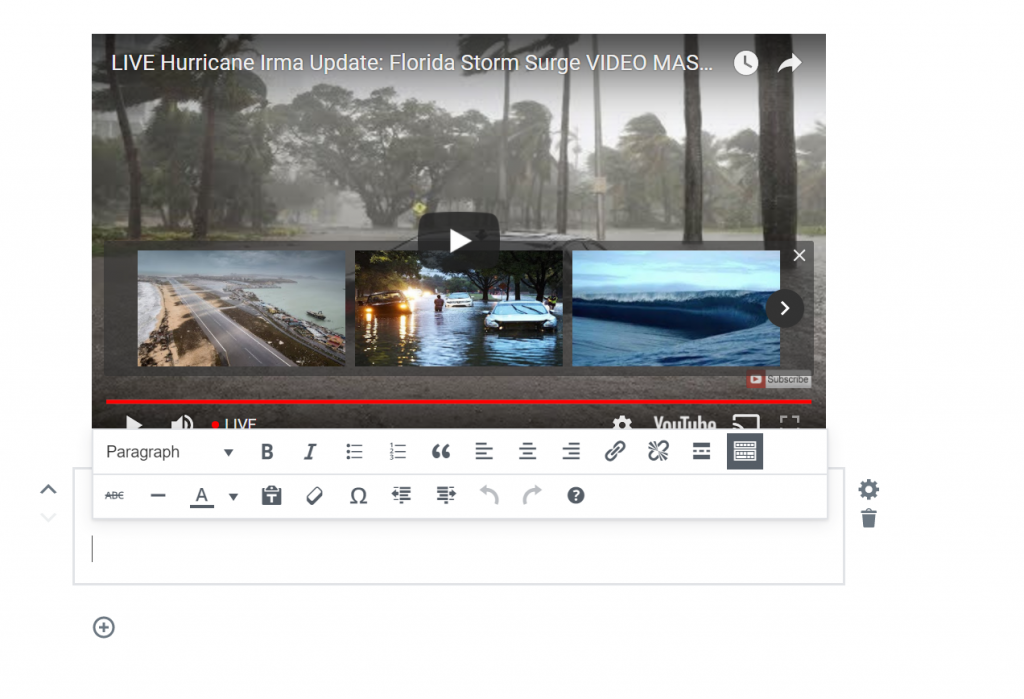
Task: Apply blockquote formatting
Action: point(441,451)
